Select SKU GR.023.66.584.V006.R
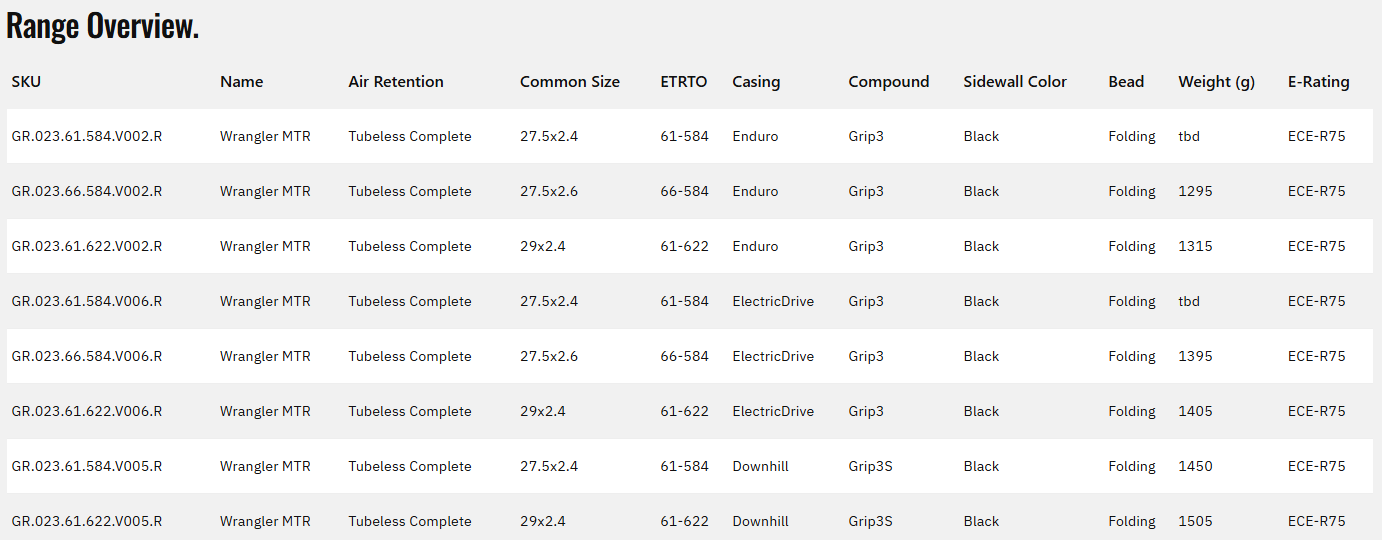Image resolution: width=1382 pixels, height=540 pixels. click(x=87, y=356)
